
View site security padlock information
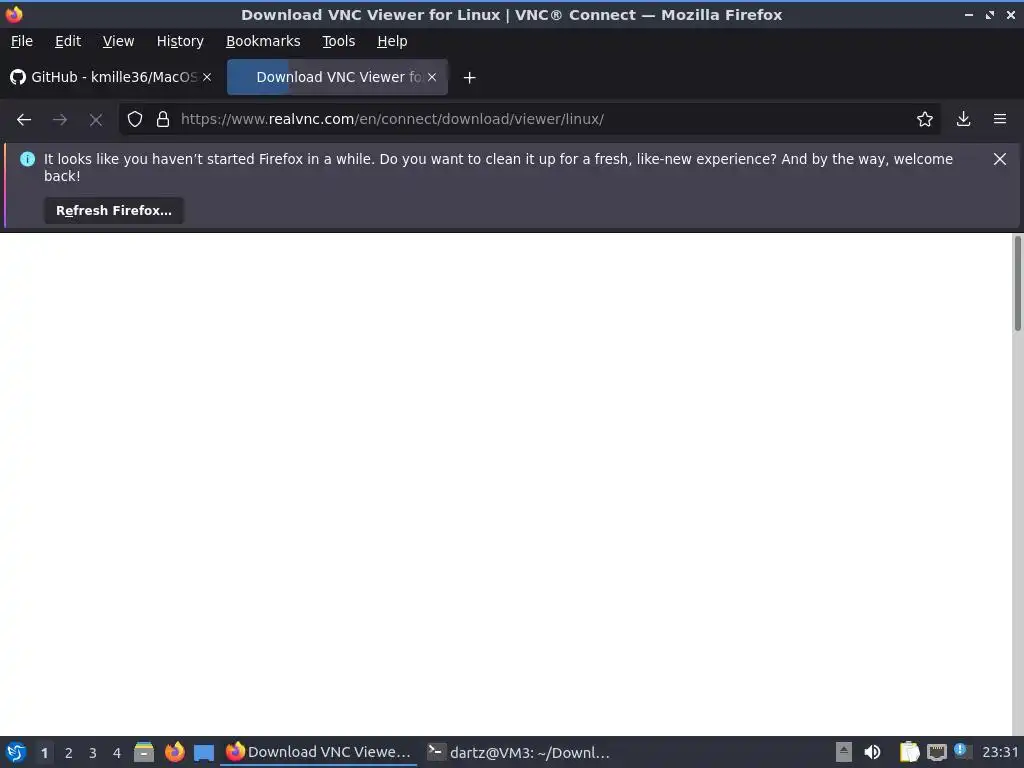click(x=163, y=120)
